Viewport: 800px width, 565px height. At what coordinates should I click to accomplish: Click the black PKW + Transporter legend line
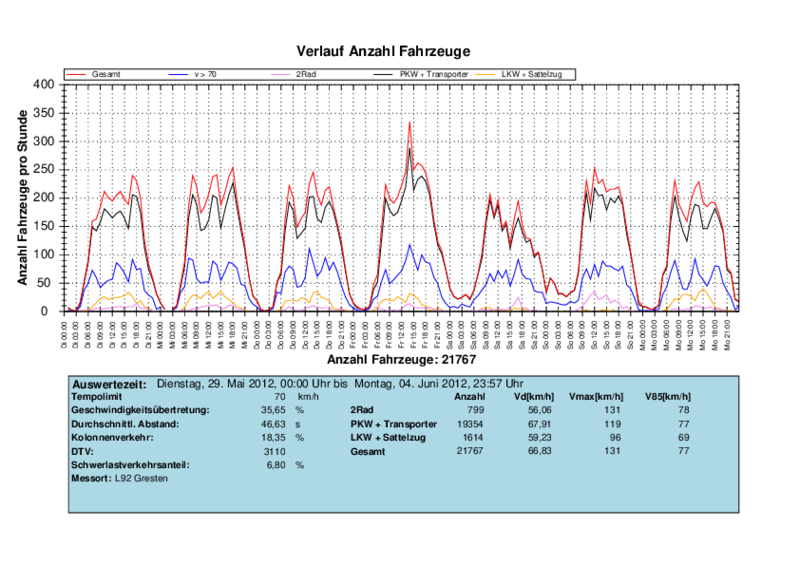pos(386,74)
